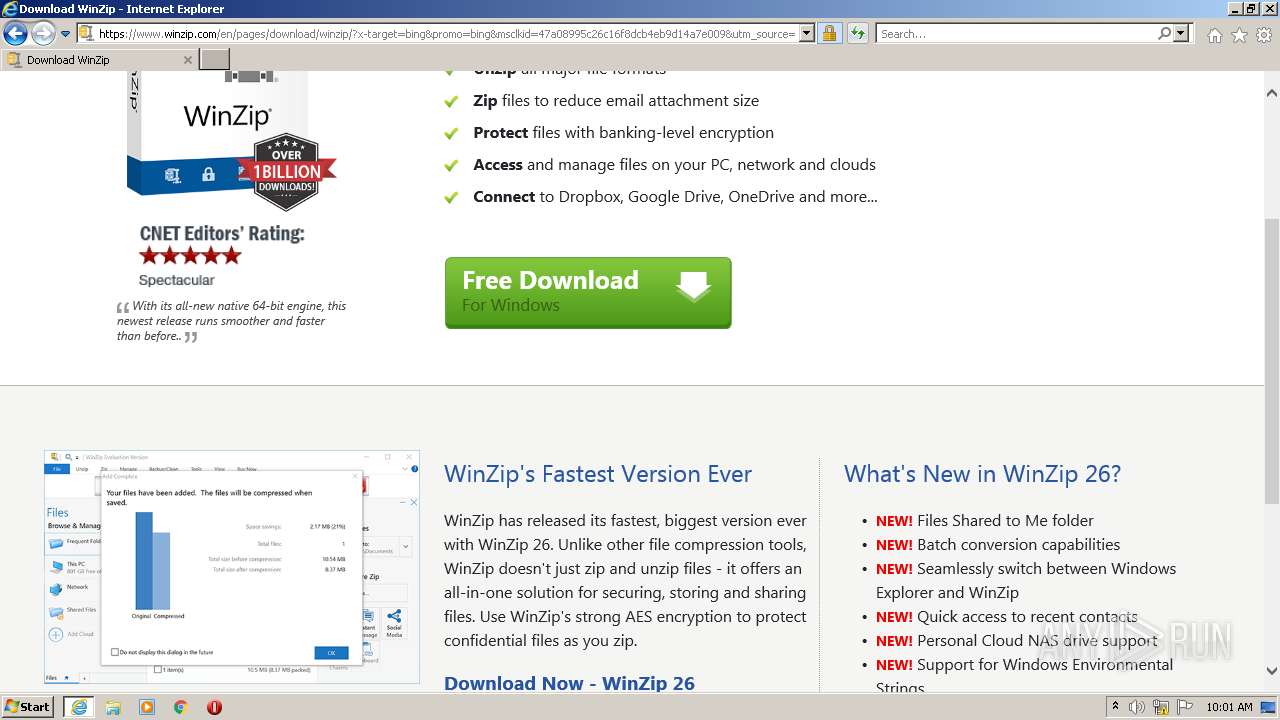1280x720 pixels.
Task: Open the WinZip screenshot thumbnail
Action: (x=232, y=567)
